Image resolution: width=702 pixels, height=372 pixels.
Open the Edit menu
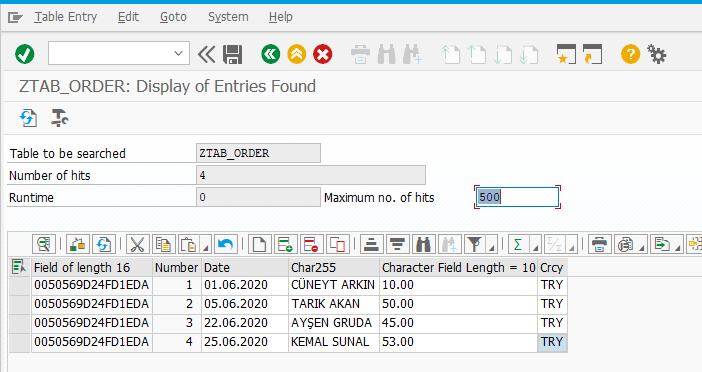(x=128, y=17)
